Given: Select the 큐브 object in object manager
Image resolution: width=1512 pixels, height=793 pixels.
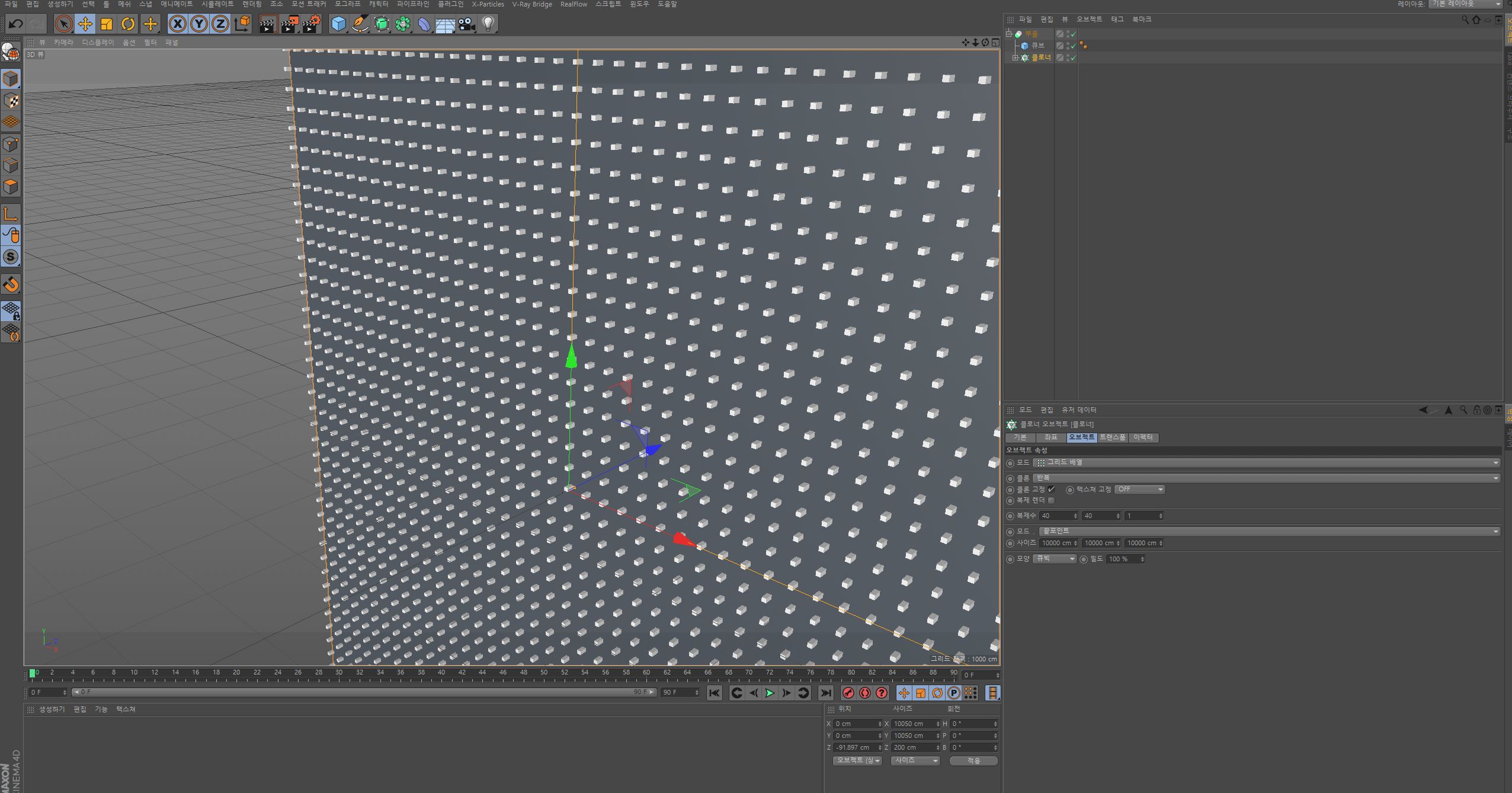Looking at the screenshot, I should 1037,46.
